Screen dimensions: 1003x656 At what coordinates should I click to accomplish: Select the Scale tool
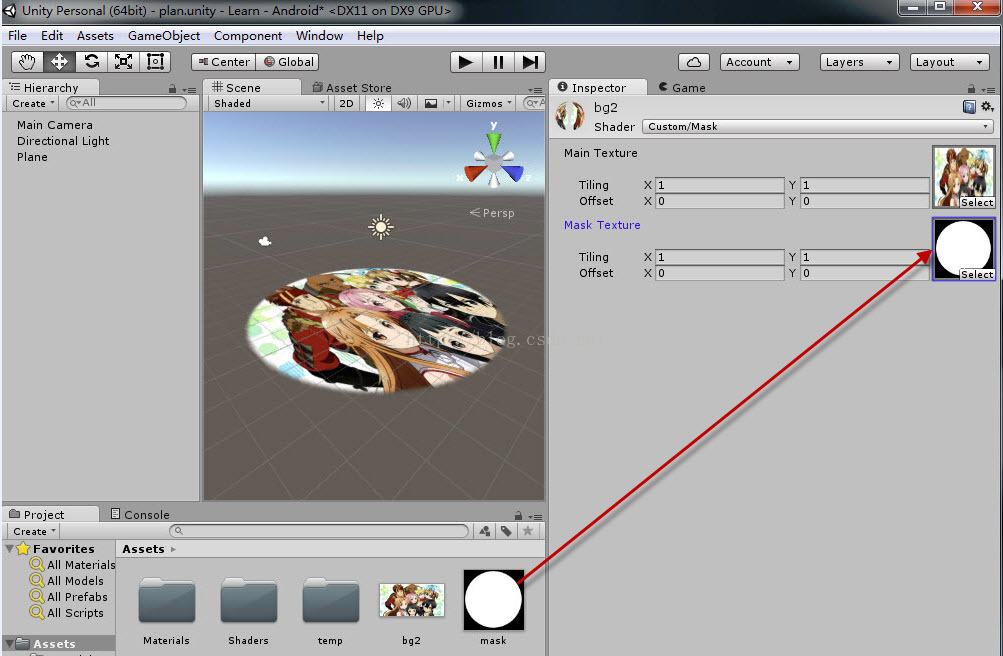(123, 62)
